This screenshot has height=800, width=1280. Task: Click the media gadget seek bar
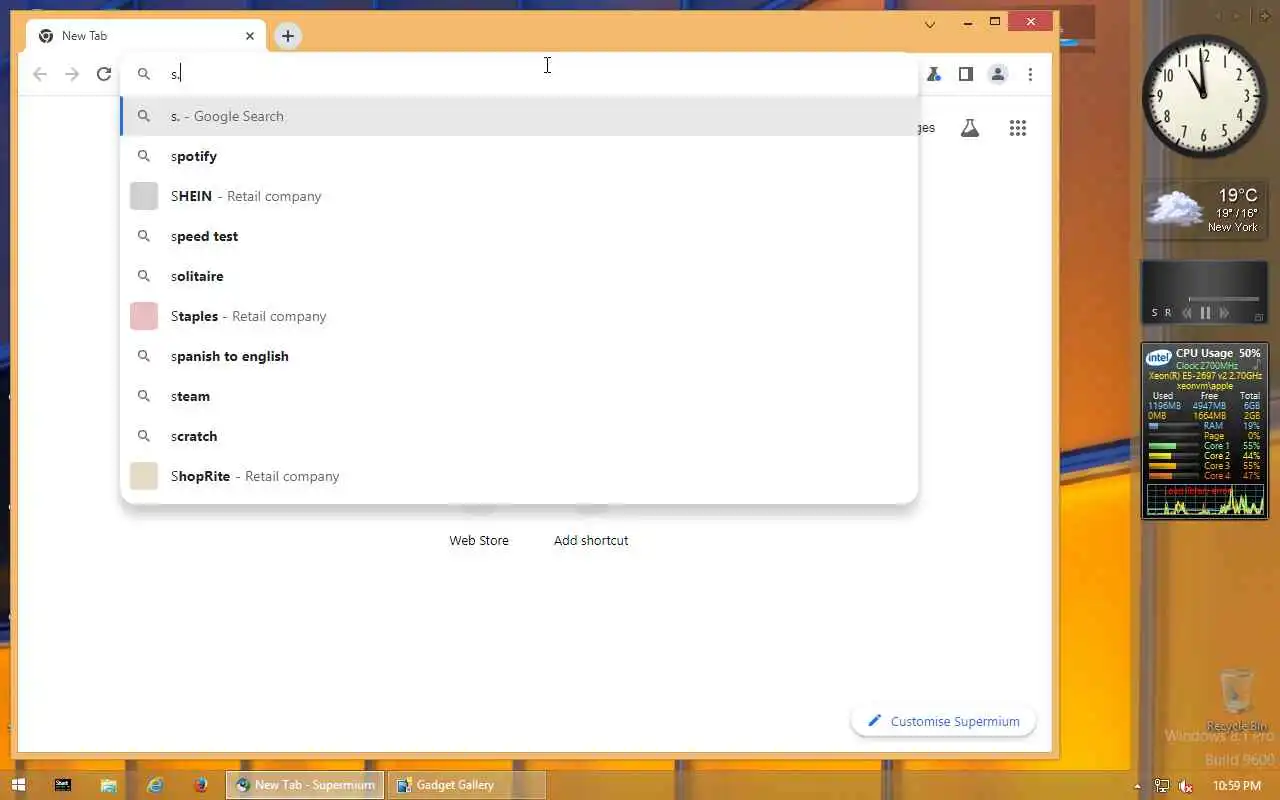tap(1223, 298)
